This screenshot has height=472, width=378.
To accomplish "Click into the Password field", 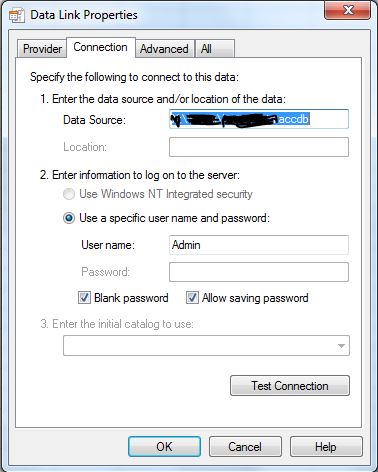I will tap(259, 272).
